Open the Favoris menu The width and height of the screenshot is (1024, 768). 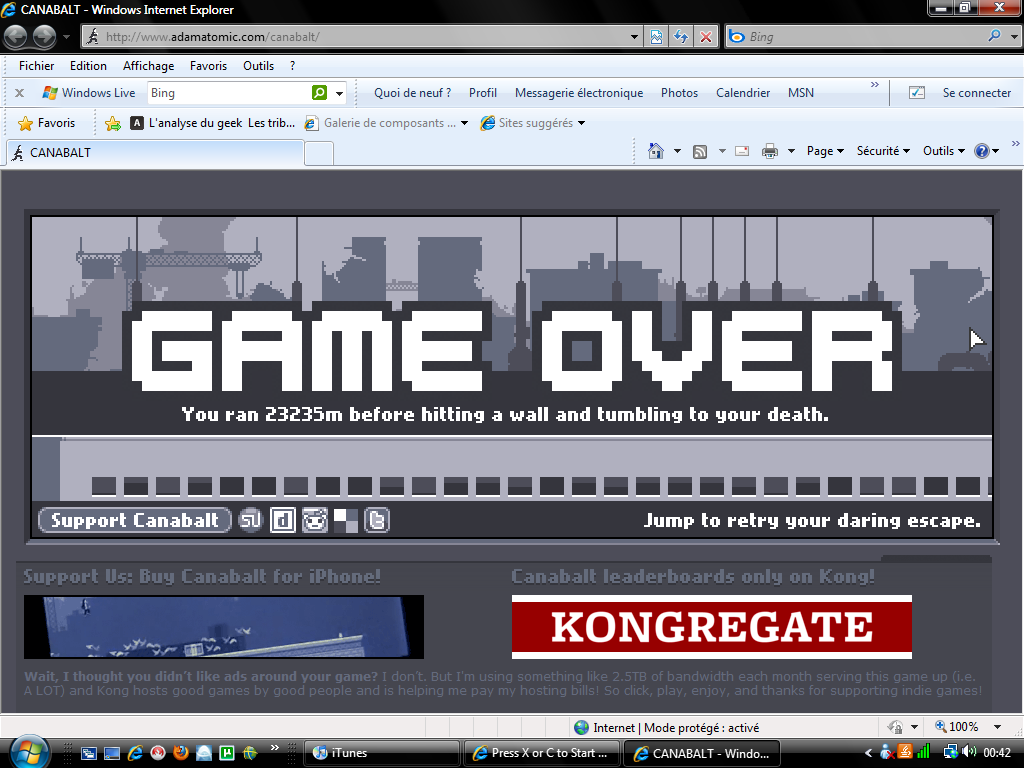208,65
